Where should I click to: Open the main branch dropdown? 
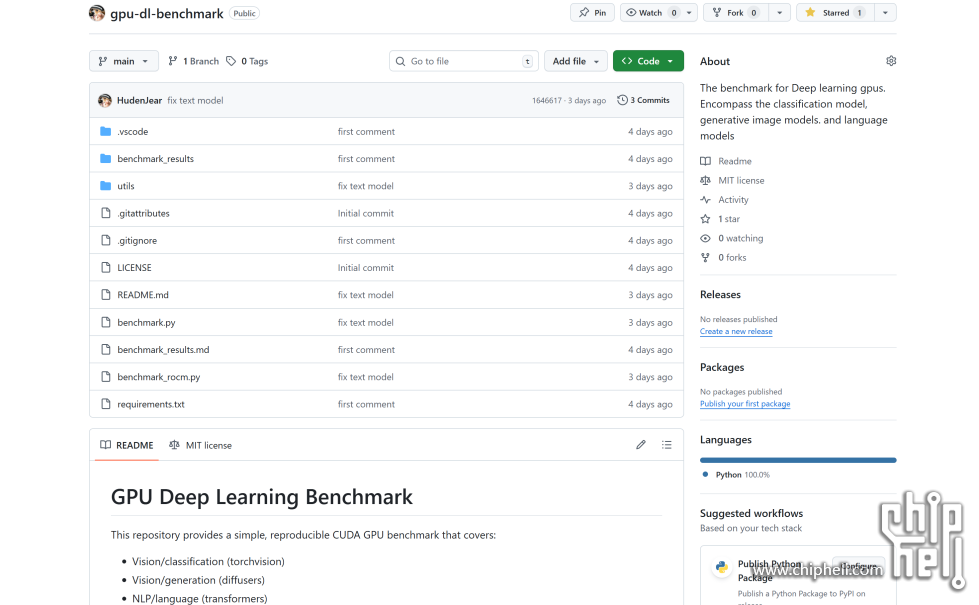124,61
